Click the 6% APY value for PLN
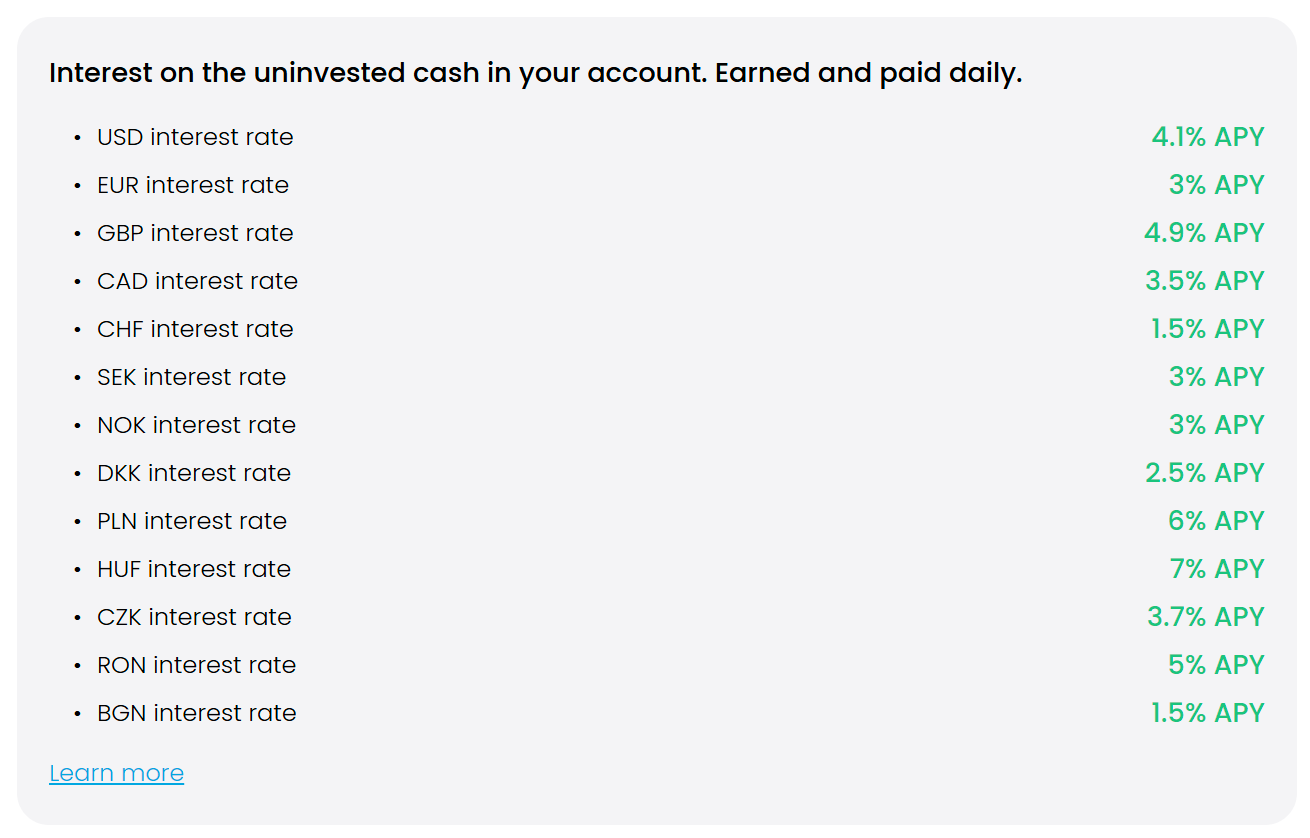Viewport: 1310px width, 838px height. pyautogui.click(x=1217, y=521)
